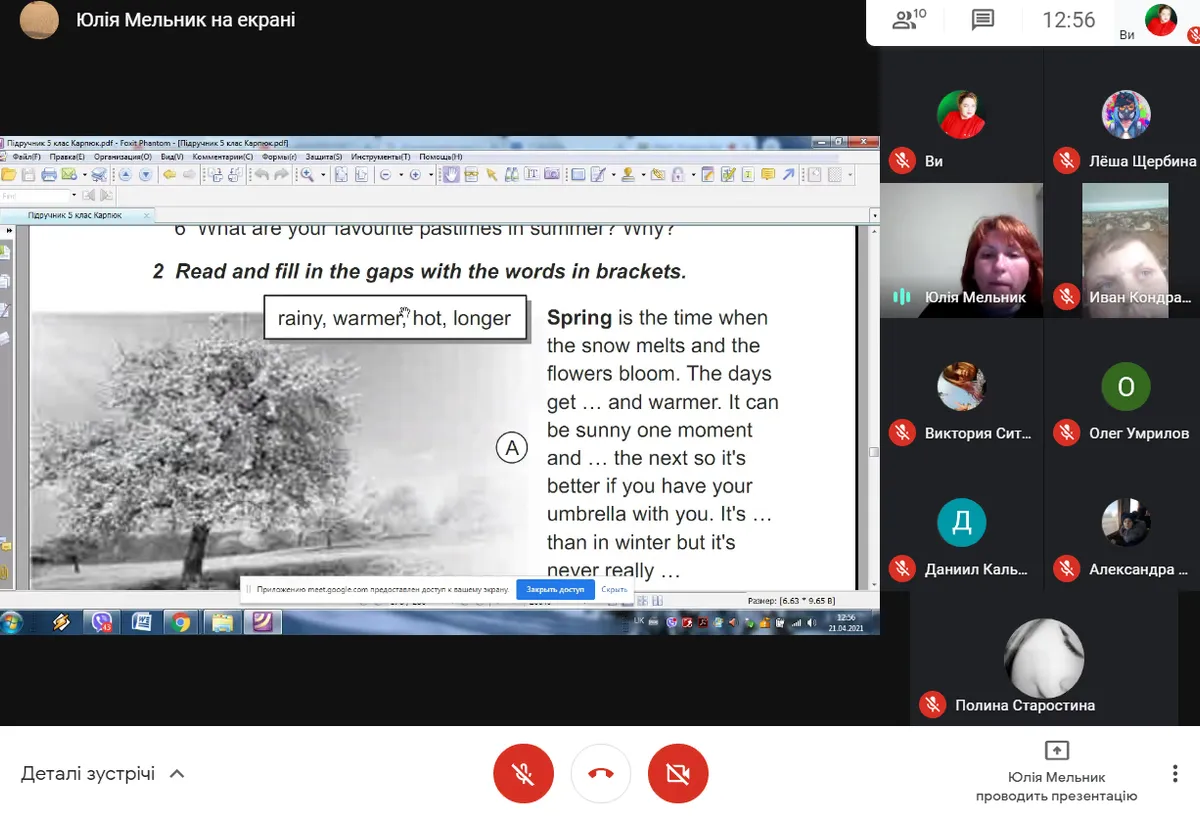The image size is (1200, 820).
Task: Hang up with the red phone button
Action: (601, 774)
